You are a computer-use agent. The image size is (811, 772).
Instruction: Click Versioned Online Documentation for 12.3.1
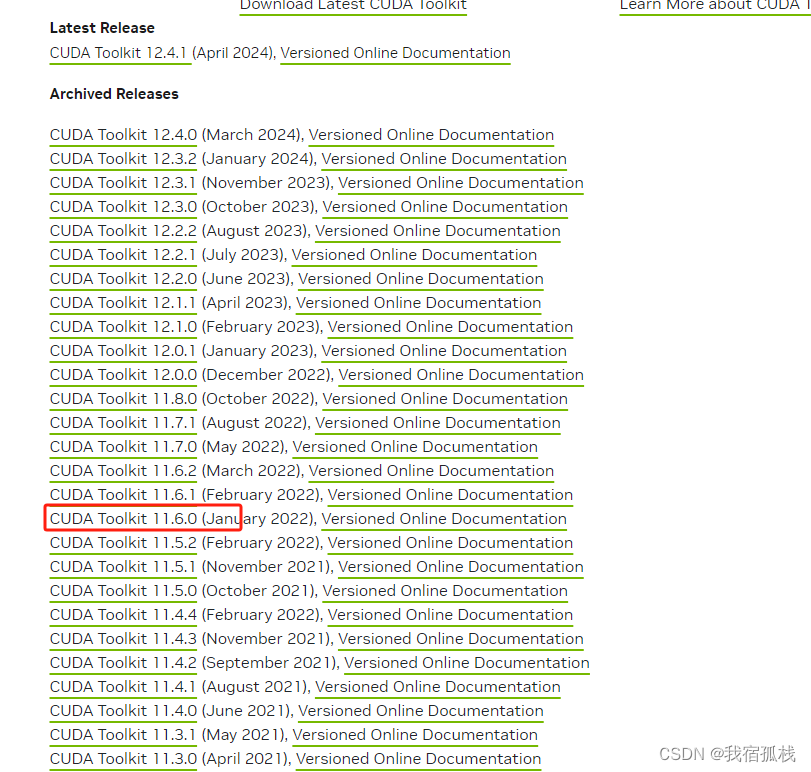(x=460, y=183)
